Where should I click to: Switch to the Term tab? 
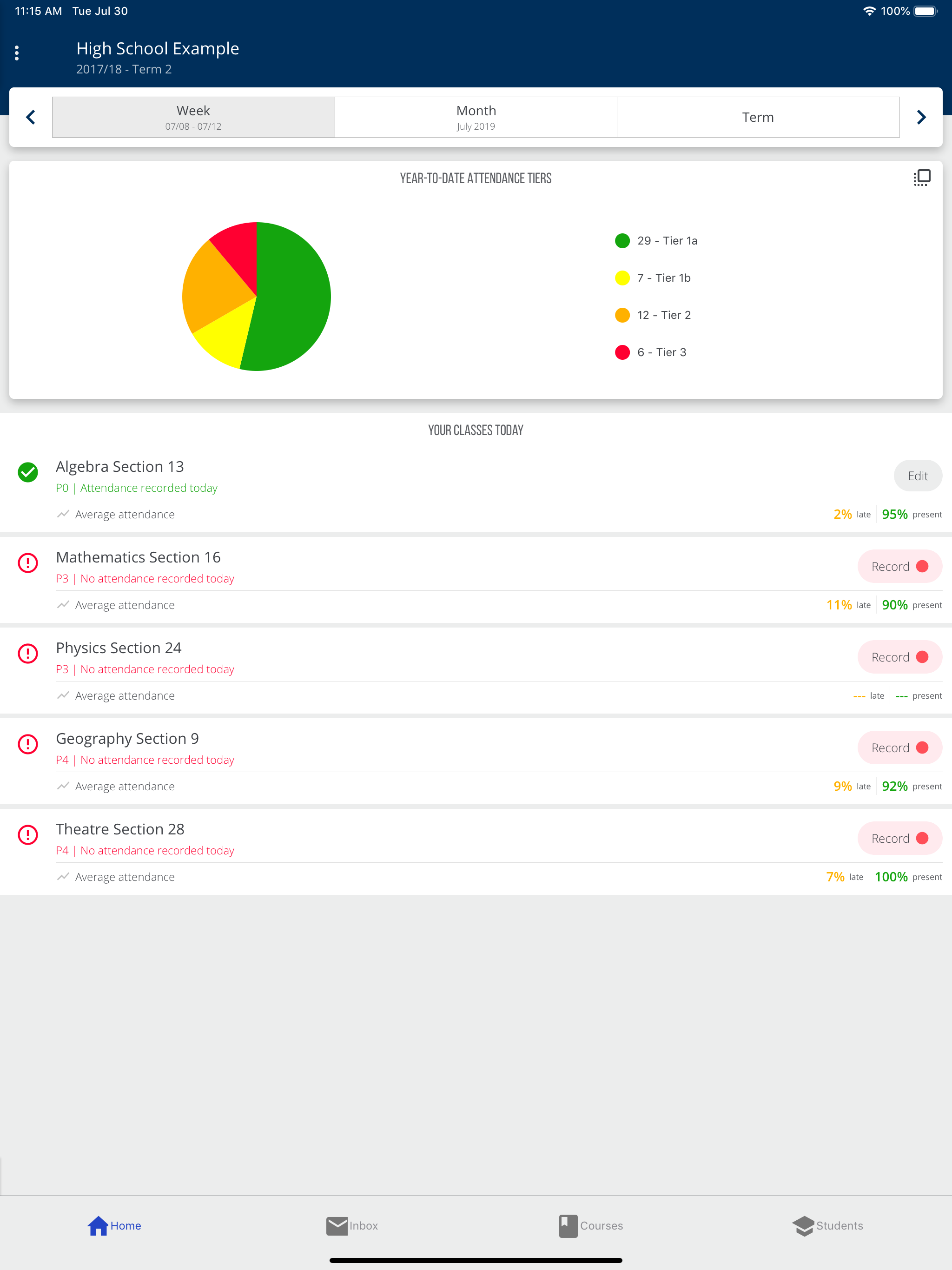coord(758,117)
